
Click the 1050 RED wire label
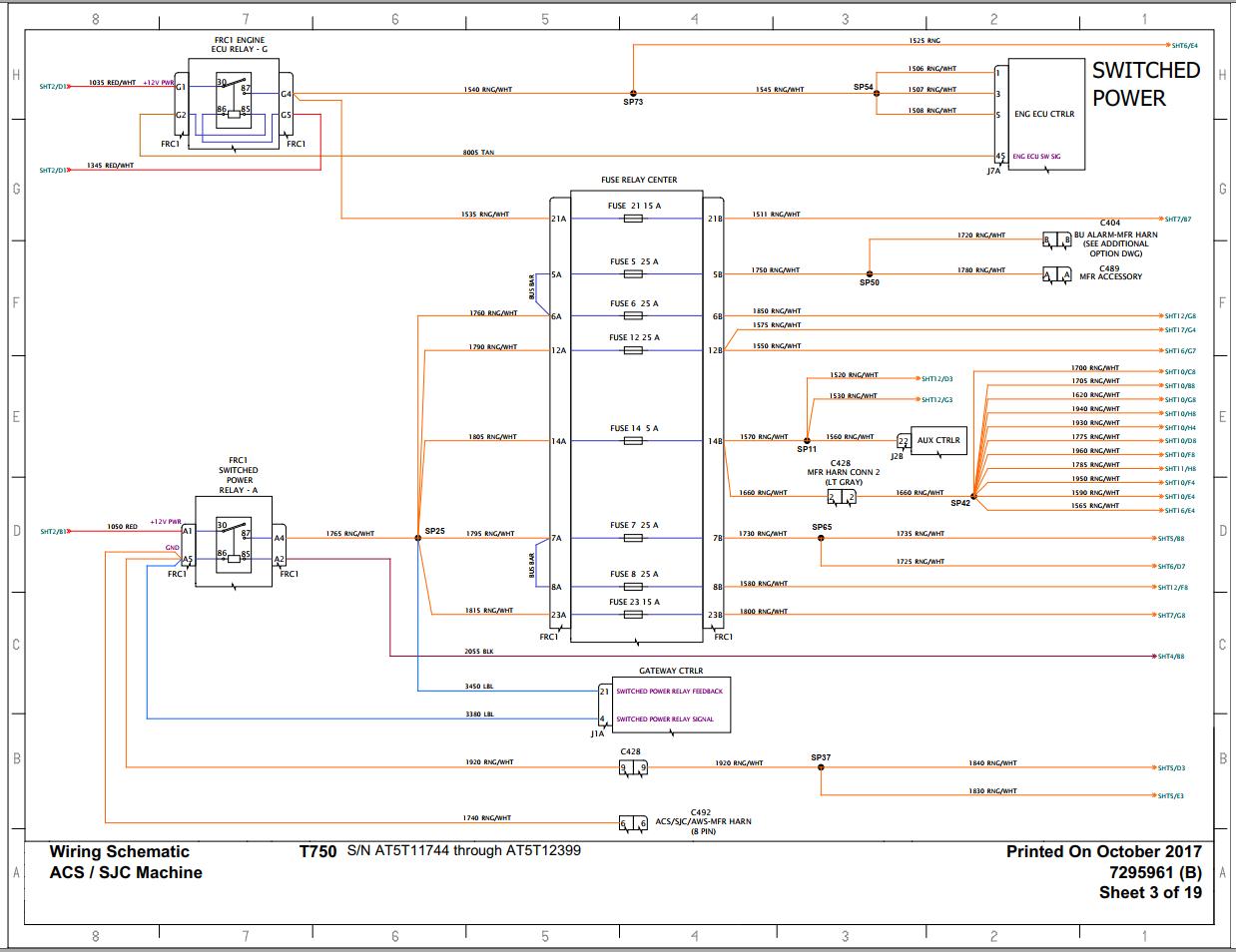coord(122,527)
